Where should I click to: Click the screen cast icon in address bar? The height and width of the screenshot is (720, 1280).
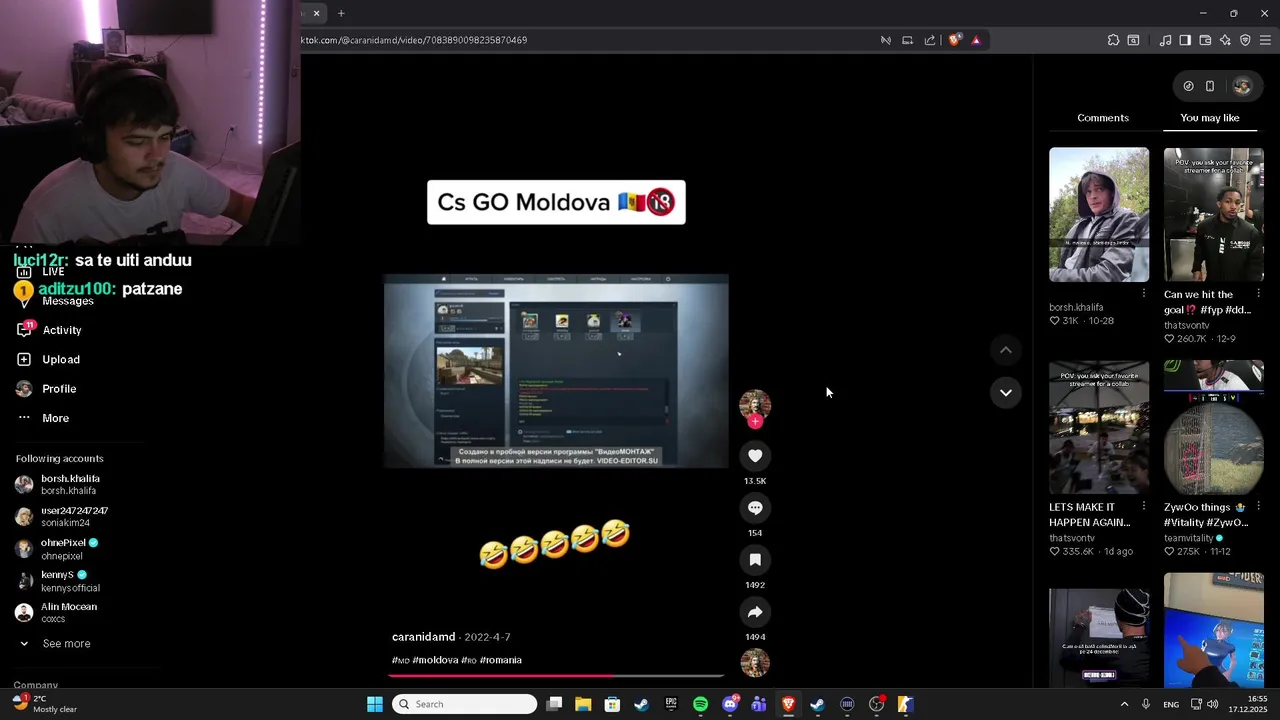point(907,40)
